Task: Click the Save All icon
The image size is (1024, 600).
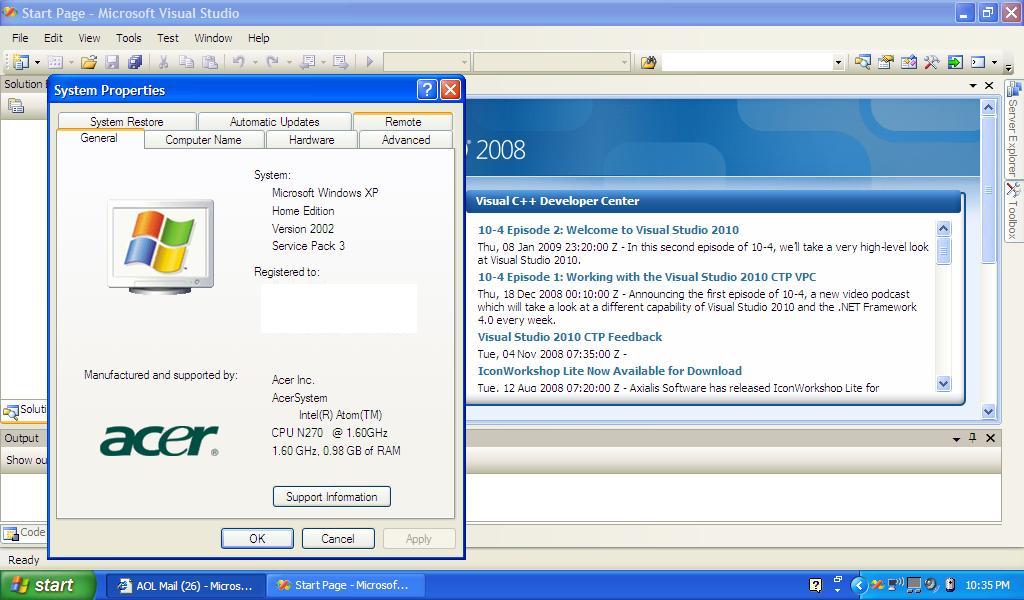Action: [x=135, y=62]
